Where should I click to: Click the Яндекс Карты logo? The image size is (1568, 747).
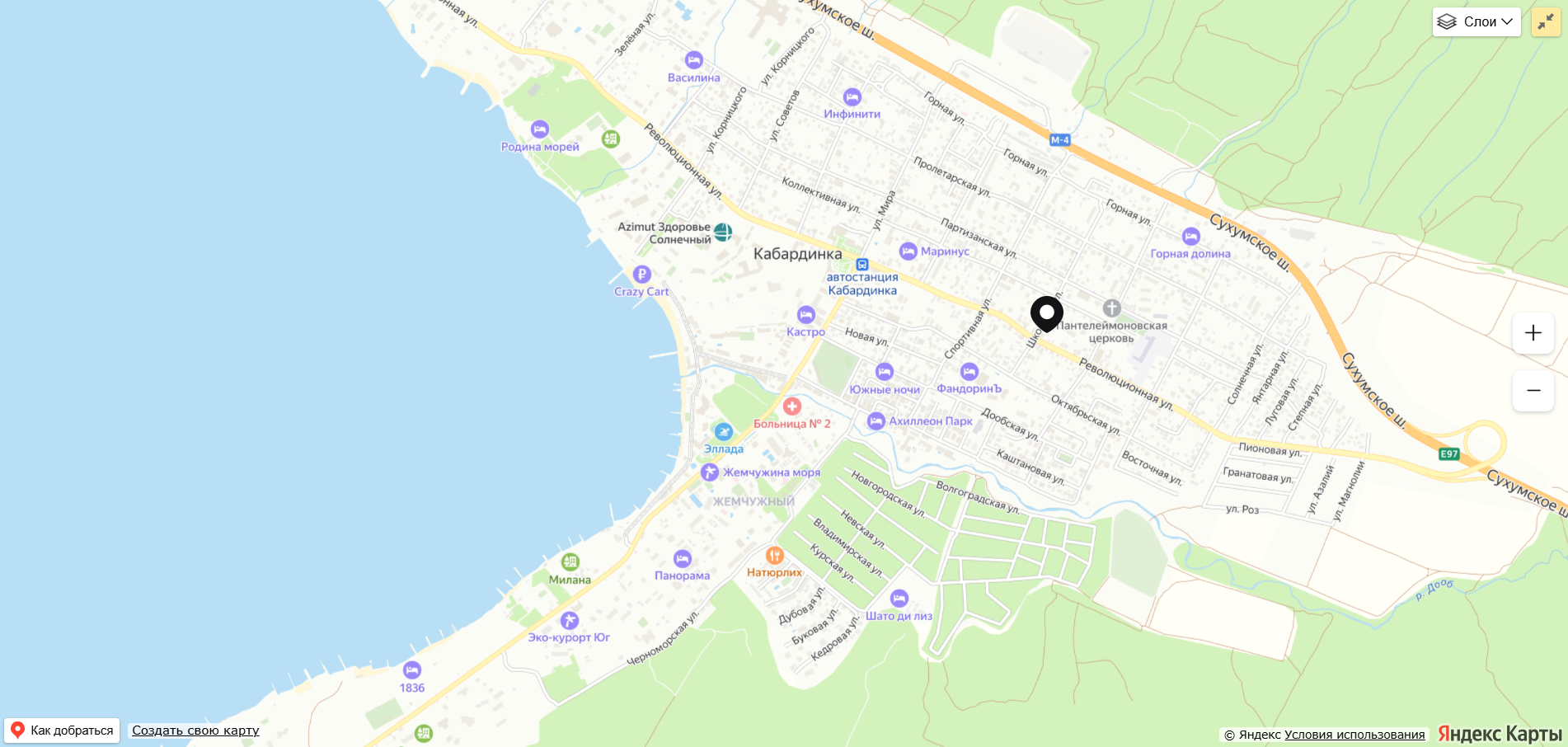[1500, 734]
